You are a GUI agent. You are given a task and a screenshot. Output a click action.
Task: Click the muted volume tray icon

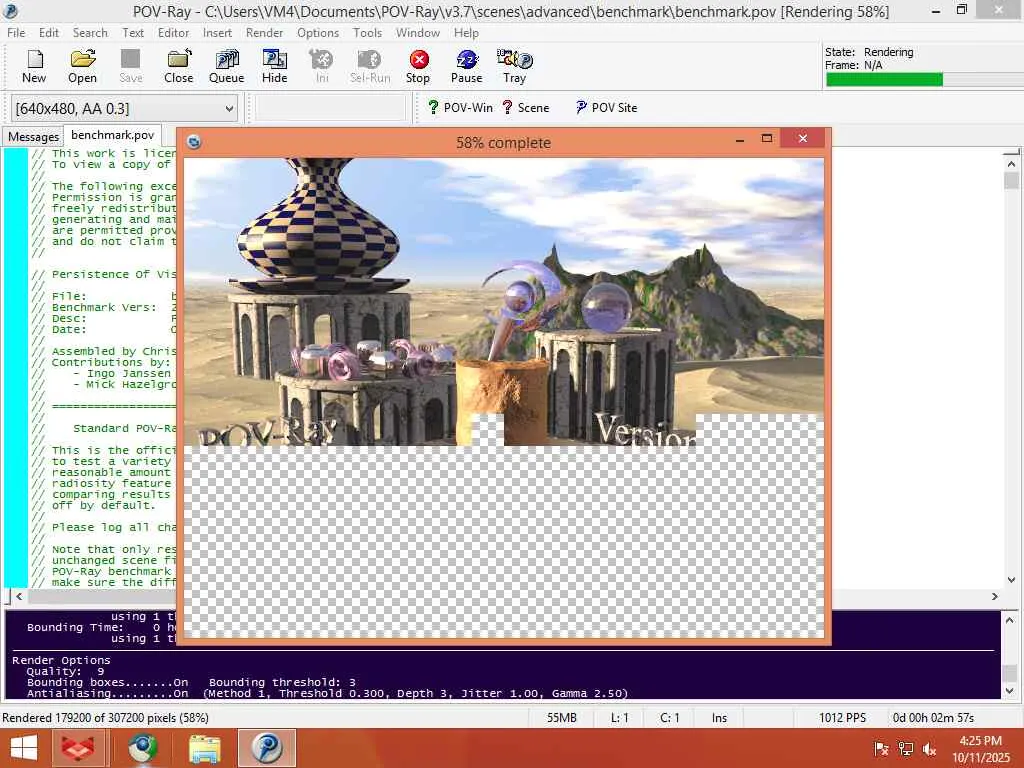(x=929, y=749)
